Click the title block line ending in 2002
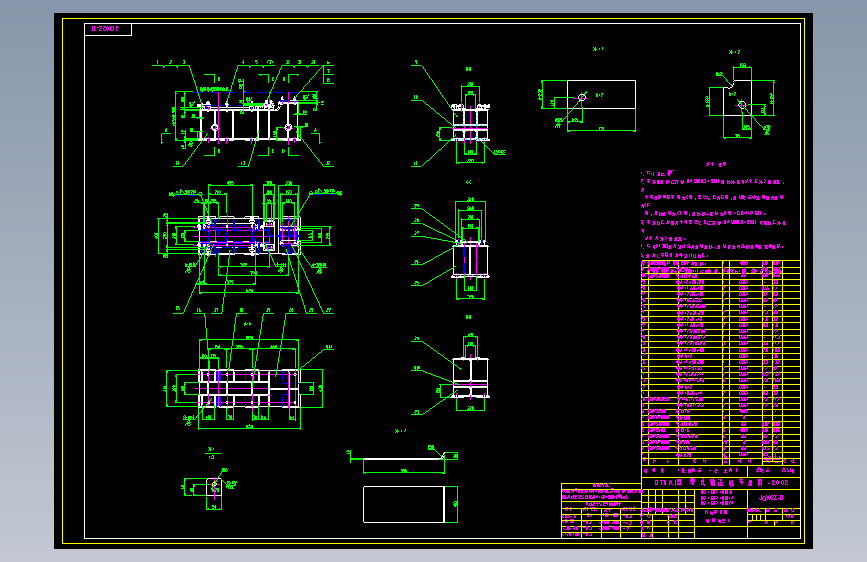867x562 pixels. [x=721, y=482]
